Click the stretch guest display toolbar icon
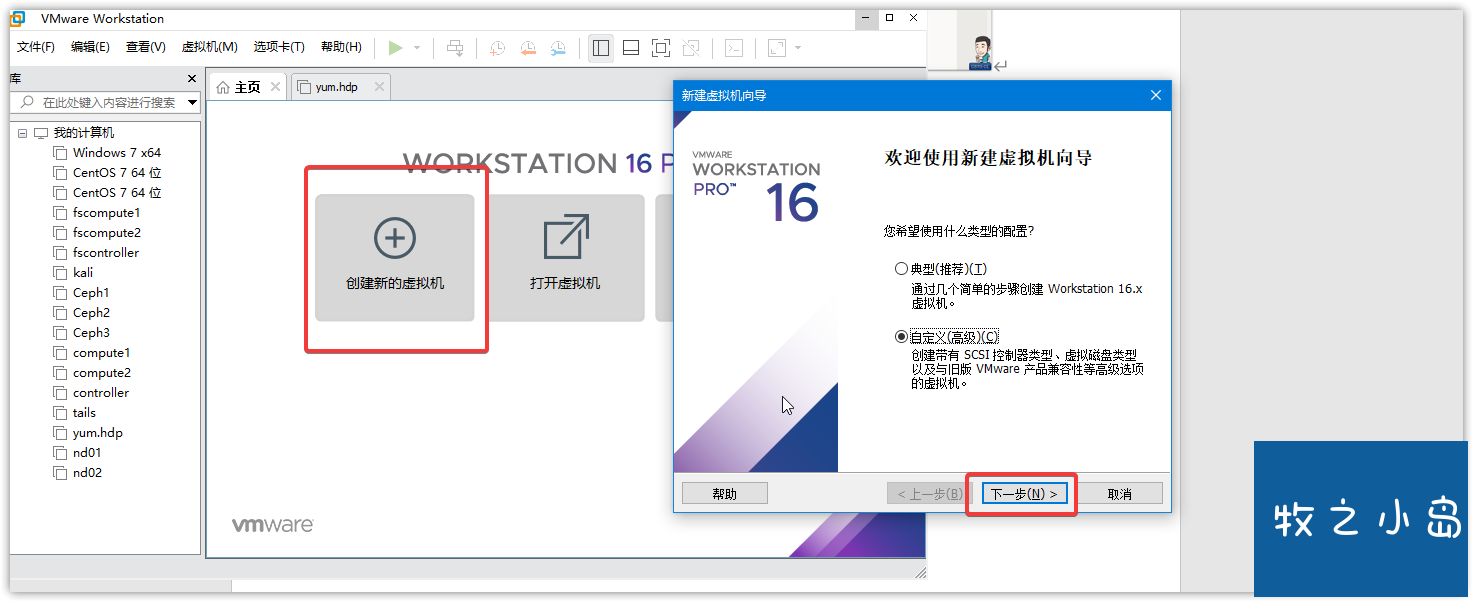 (x=777, y=47)
